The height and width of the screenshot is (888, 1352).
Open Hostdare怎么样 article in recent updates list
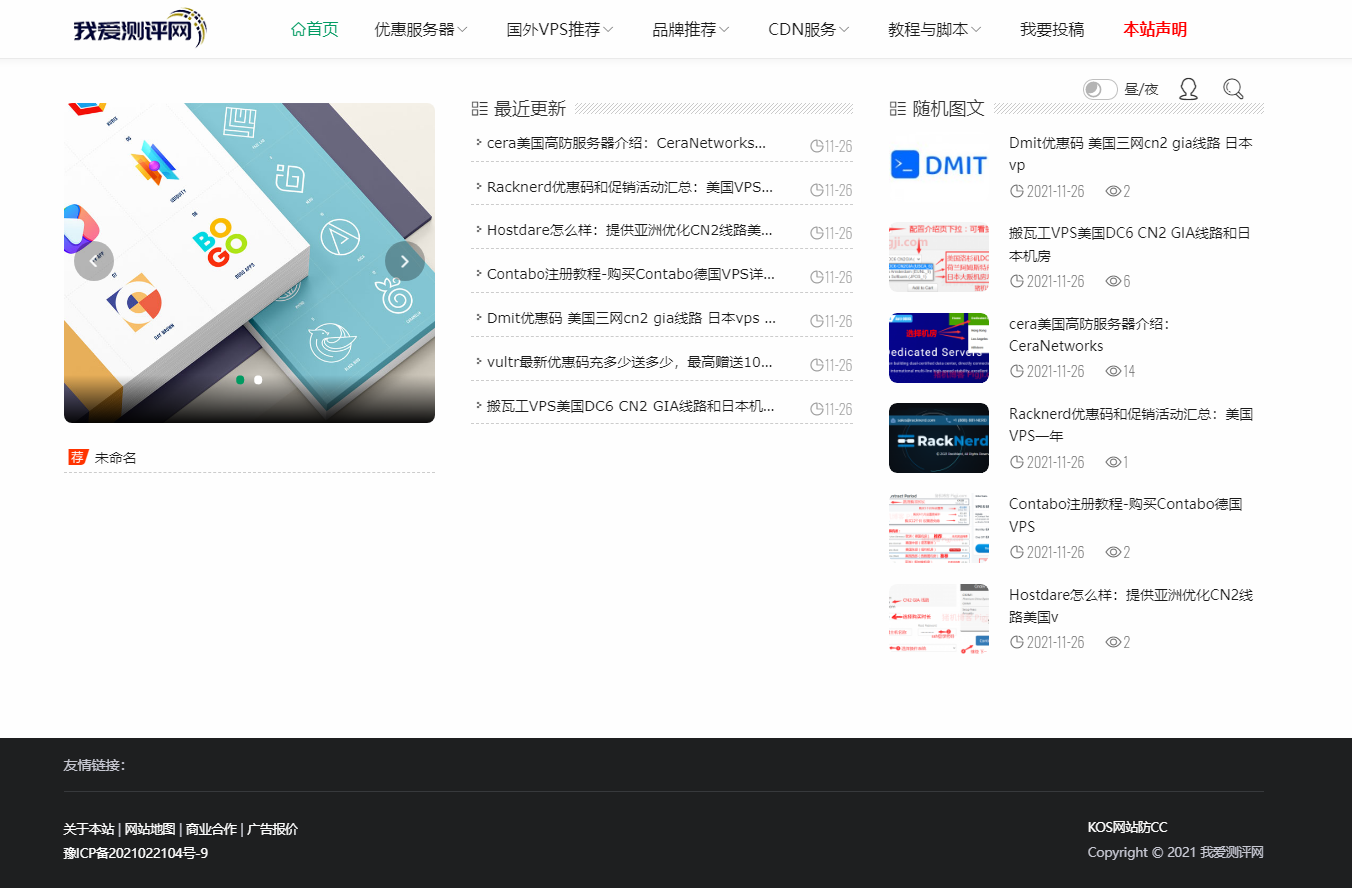coord(630,230)
